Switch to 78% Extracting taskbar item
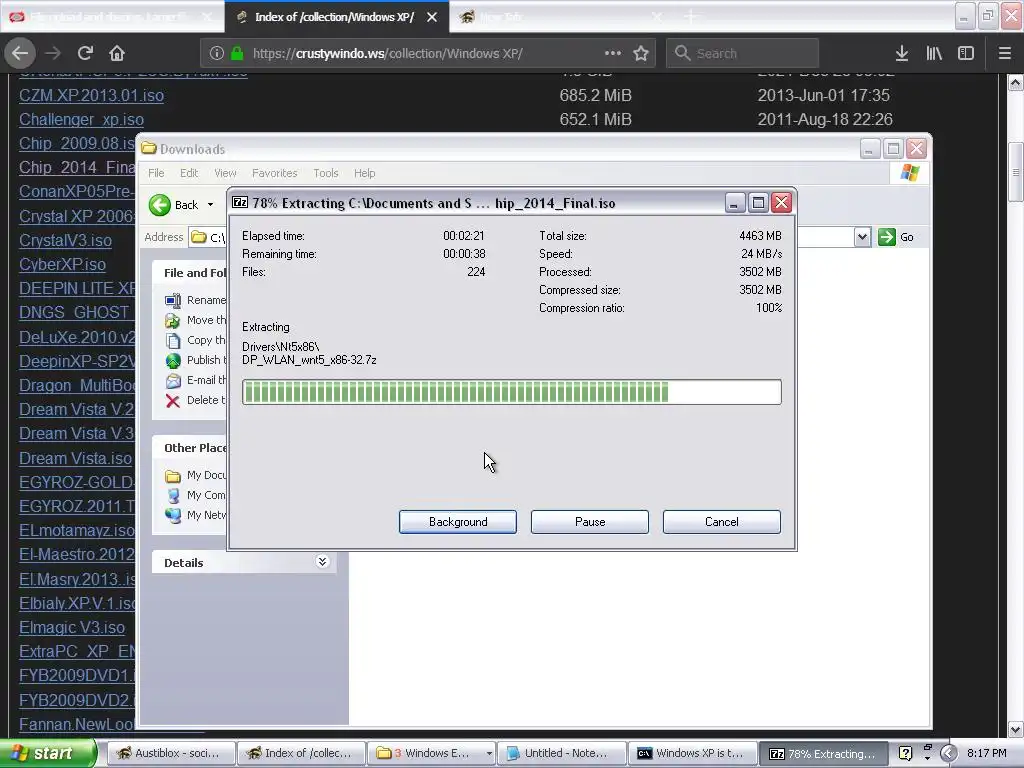The image size is (1024, 768). (x=823, y=753)
